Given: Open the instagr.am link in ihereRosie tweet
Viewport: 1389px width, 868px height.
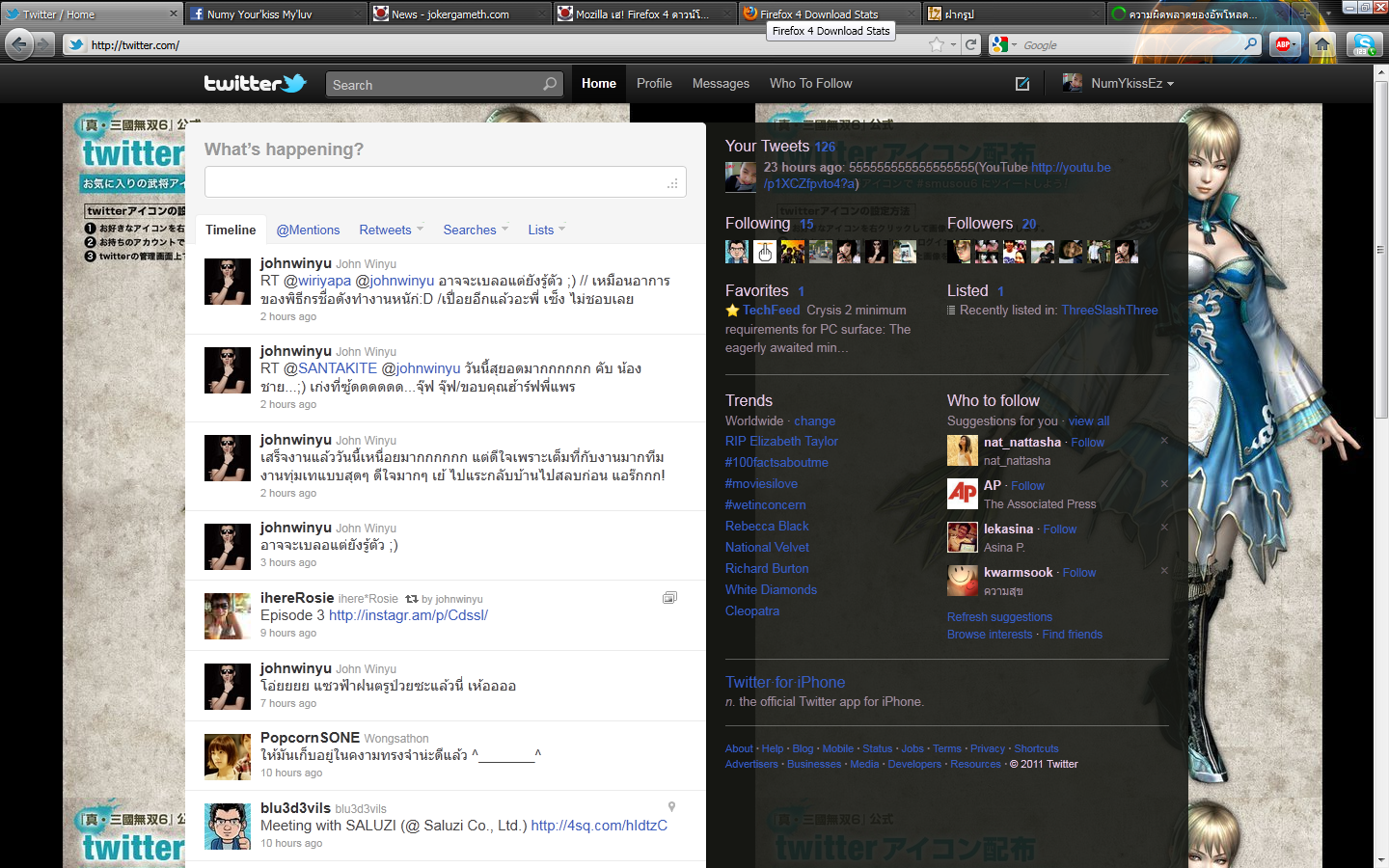Looking at the screenshot, I should point(408,615).
